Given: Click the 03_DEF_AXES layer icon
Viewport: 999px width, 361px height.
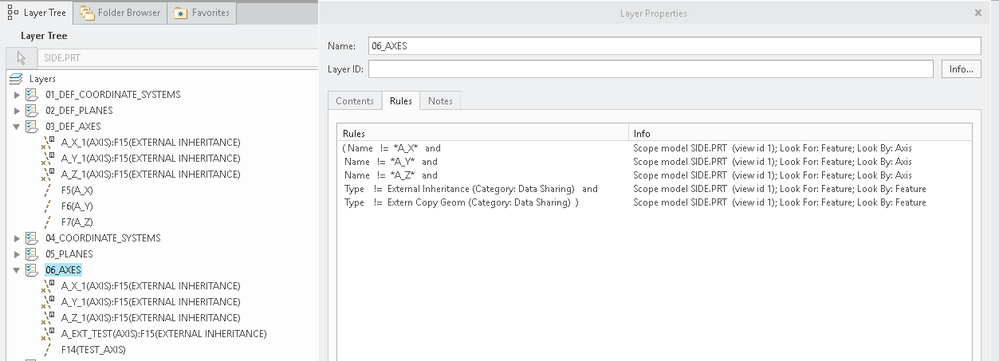Looking at the screenshot, I should pos(31,127).
